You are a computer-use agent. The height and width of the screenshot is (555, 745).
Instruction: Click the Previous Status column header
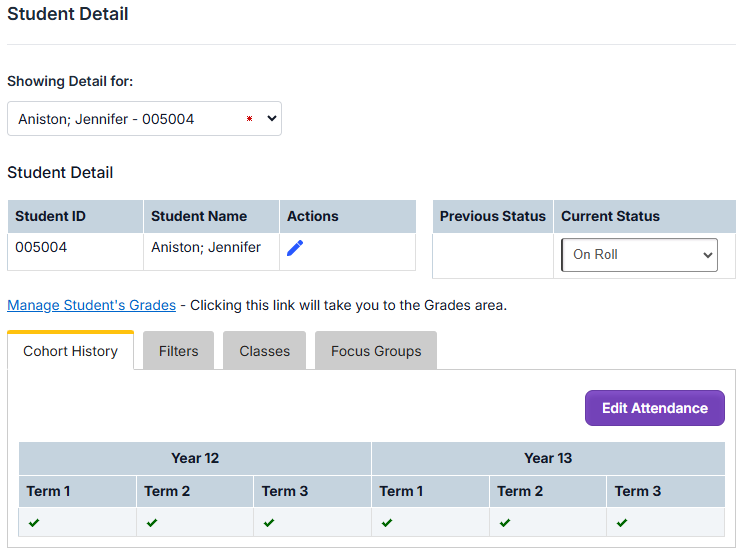point(493,216)
